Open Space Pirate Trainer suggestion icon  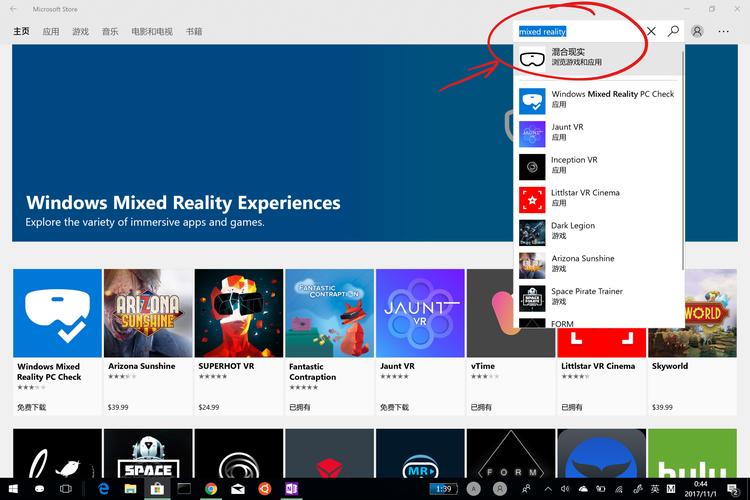pyautogui.click(x=532, y=298)
